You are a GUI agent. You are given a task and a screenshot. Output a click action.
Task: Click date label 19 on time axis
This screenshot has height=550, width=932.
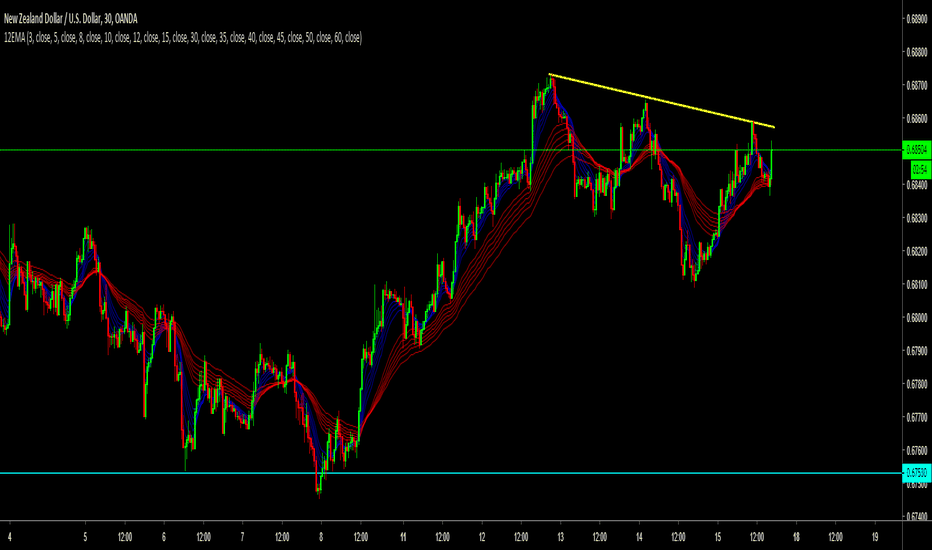(875, 537)
